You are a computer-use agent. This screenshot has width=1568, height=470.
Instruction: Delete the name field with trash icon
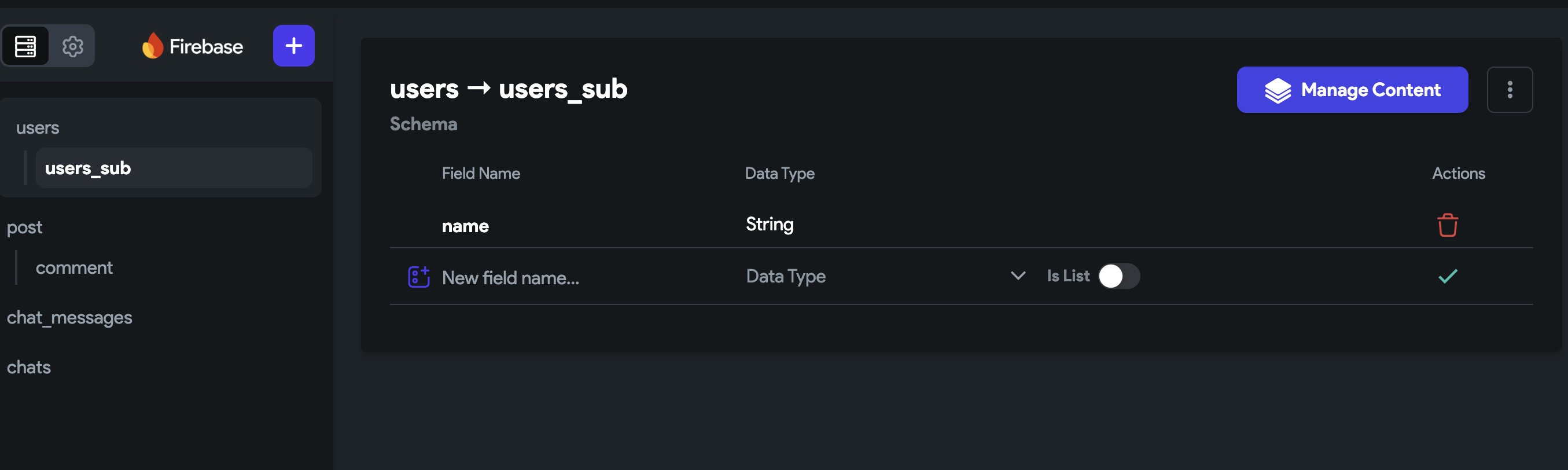[x=1448, y=225]
